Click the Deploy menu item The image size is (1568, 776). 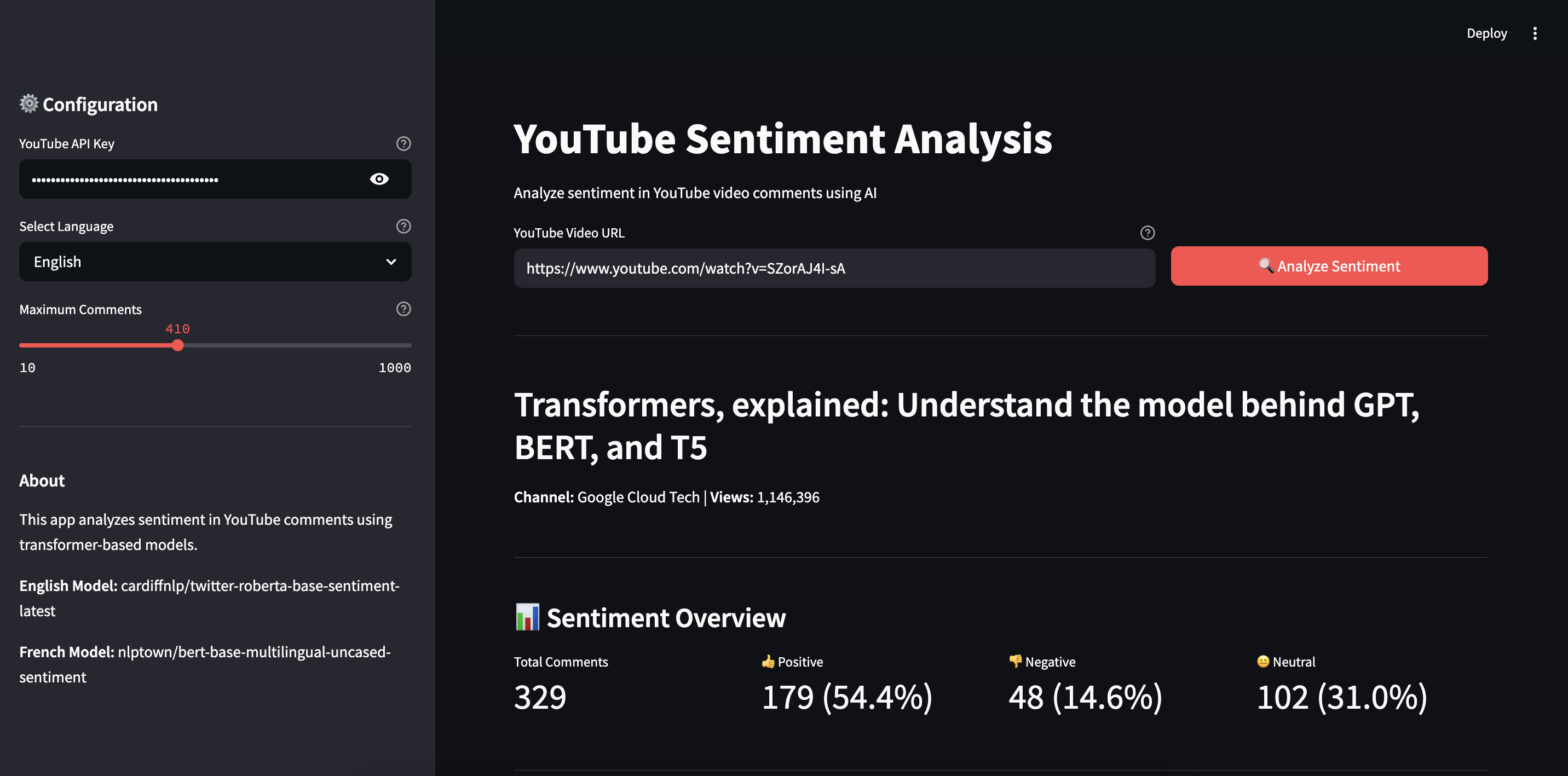pos(1487,33)
